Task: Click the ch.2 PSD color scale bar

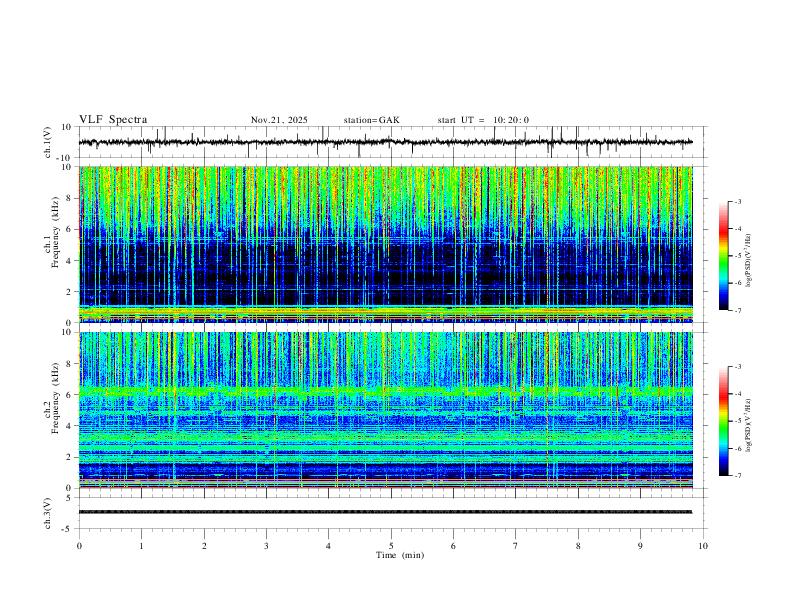Action: point(724,421)
